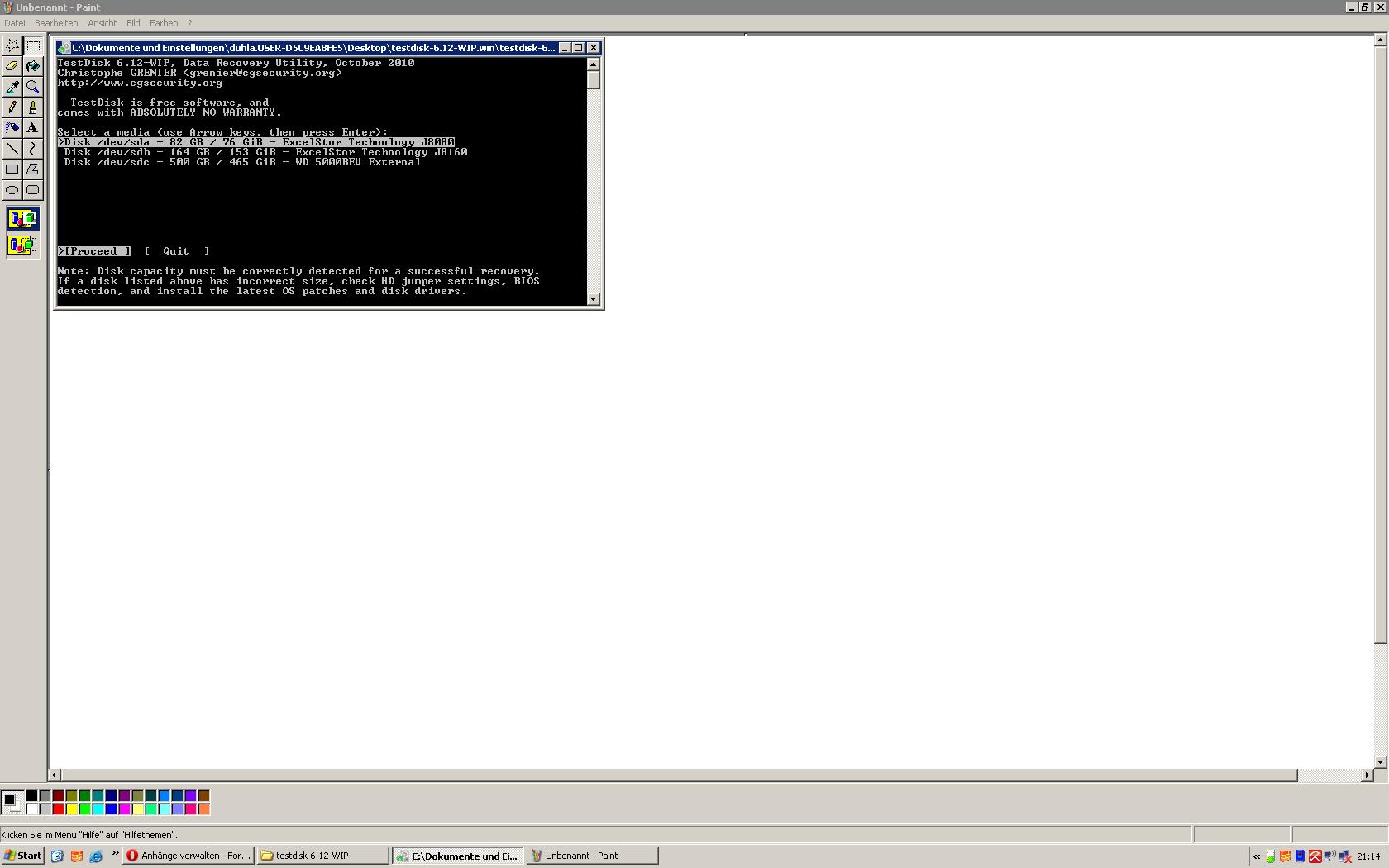
Task: Switch to Opera 'Anhänge verwalten' taskbar window
Action: (x=189, y=856)
